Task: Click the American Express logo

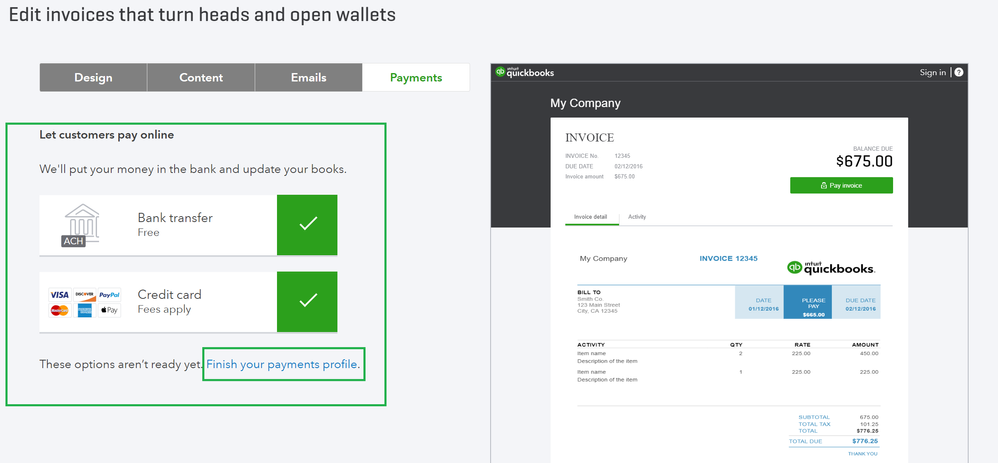Action: 85,310
